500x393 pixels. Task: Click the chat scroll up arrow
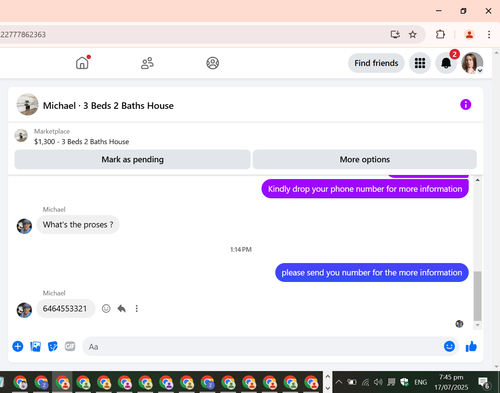pos(477,180)
